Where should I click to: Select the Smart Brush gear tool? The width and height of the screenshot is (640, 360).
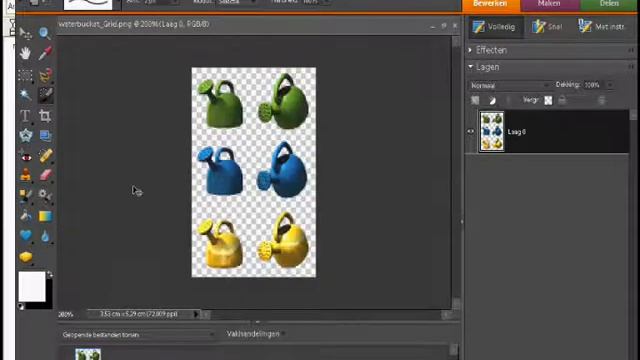pos(45,196)
